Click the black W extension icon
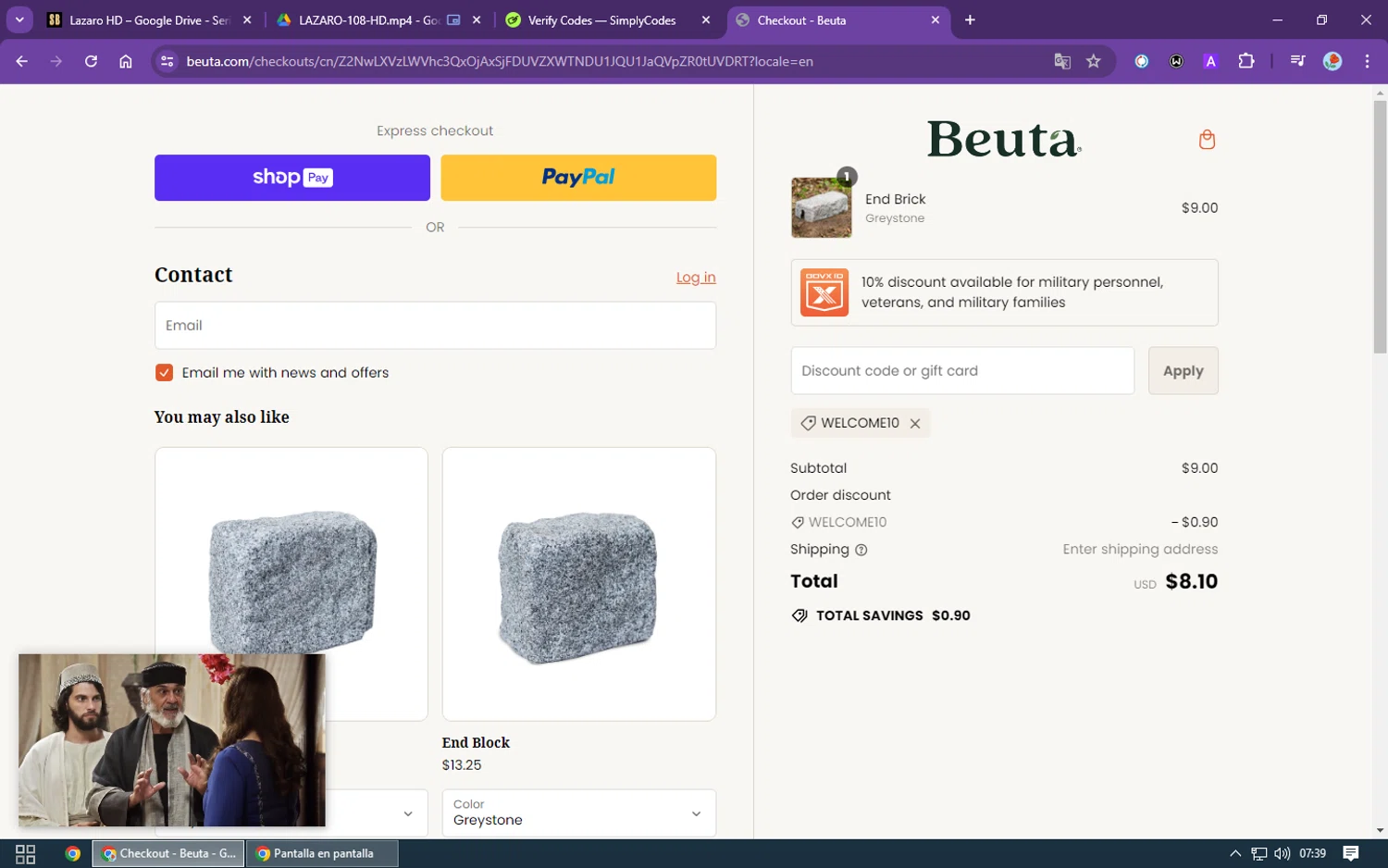 [x=1176, y=61]
